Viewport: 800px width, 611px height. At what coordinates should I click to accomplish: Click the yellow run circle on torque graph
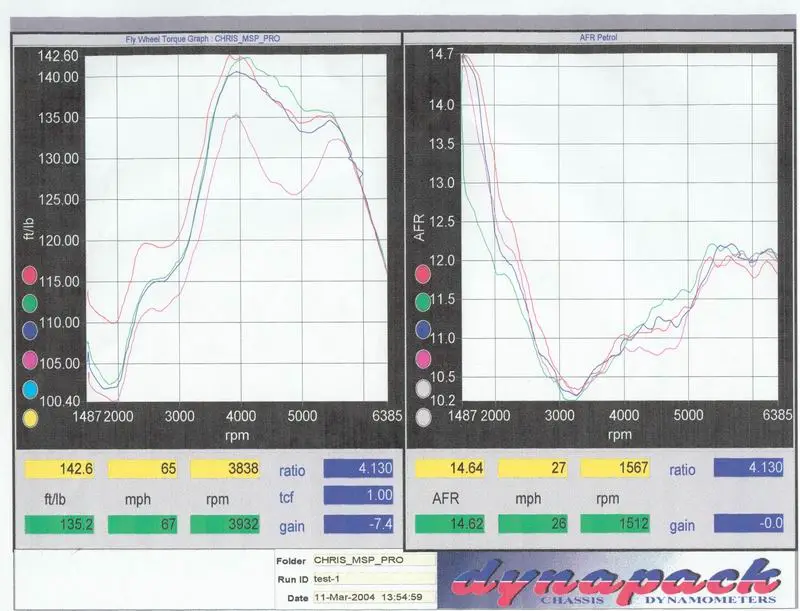[x=31, y=418]
